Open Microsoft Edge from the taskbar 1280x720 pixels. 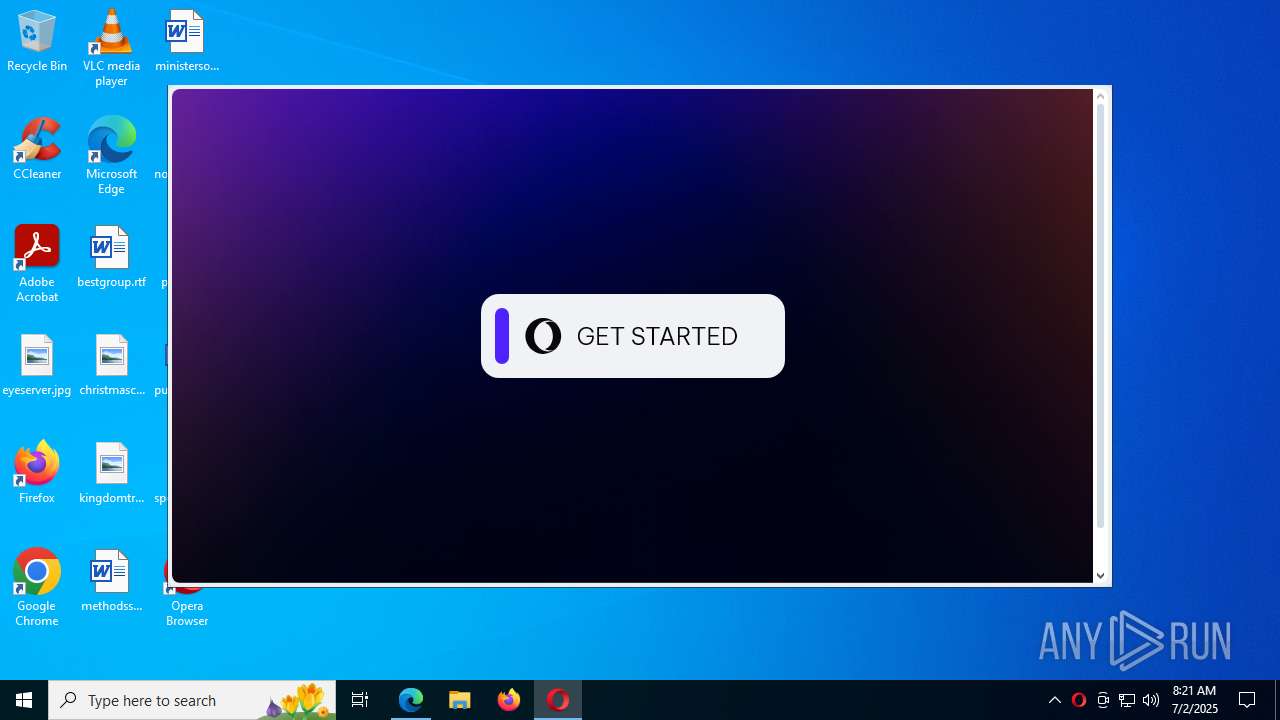(x=411, y=700)
